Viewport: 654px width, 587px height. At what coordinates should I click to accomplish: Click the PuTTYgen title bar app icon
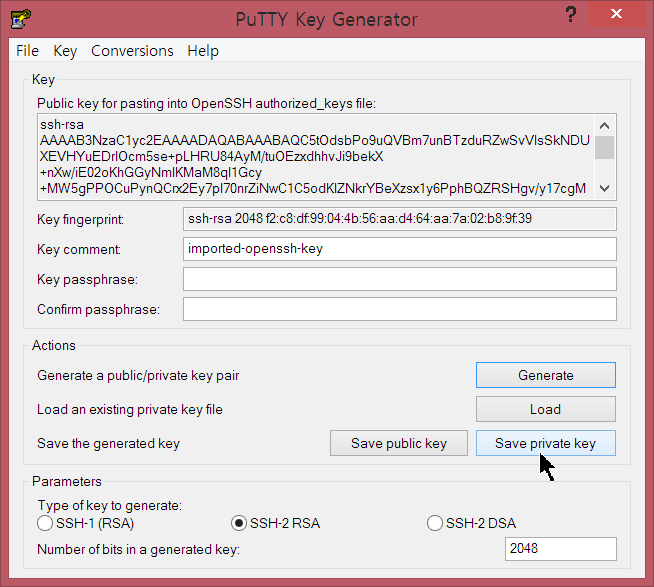[21, 19]
